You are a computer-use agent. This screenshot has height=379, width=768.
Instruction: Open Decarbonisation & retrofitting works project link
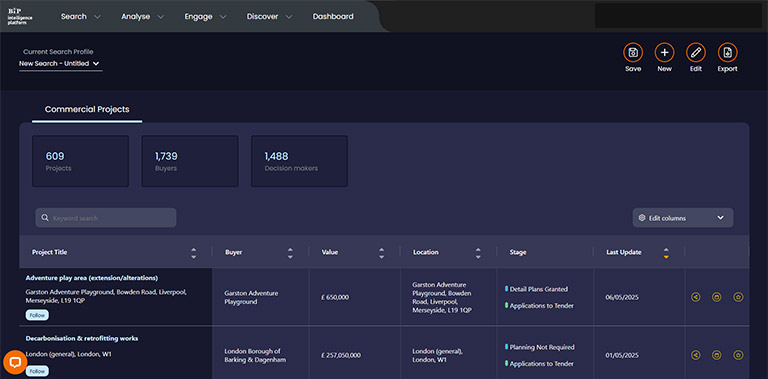click(82, 338)
